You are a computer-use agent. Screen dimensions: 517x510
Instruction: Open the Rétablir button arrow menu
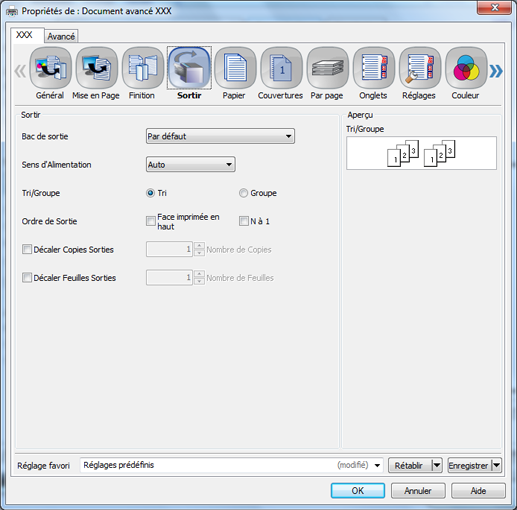click(x=437, y=465)
